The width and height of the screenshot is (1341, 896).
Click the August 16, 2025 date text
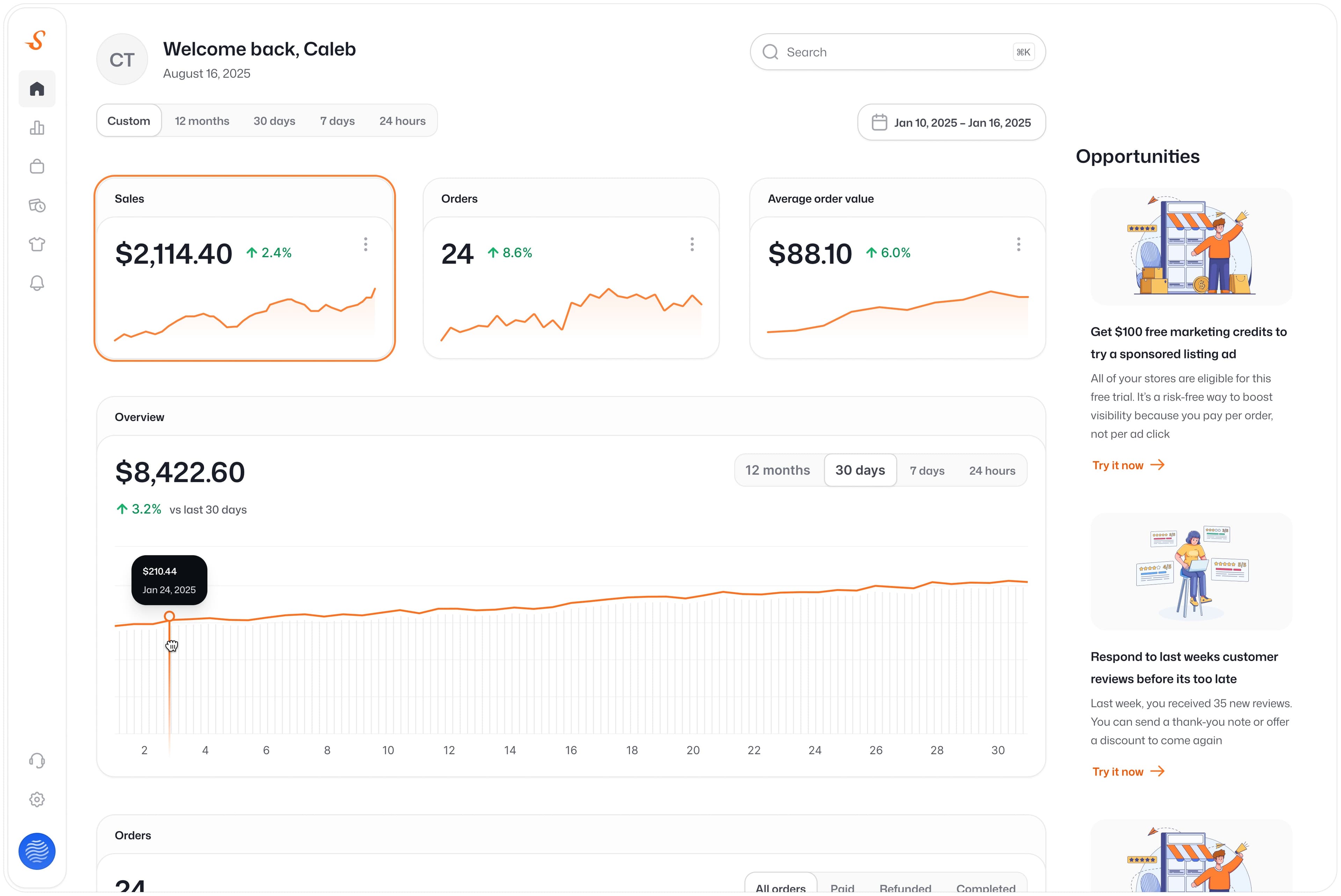click(x=207, y=74)
